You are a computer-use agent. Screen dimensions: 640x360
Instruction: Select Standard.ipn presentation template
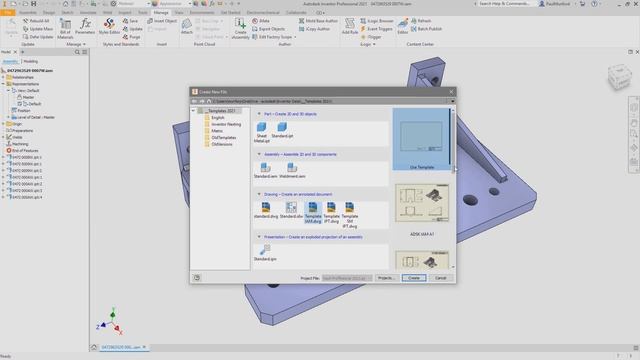(265, 253)
